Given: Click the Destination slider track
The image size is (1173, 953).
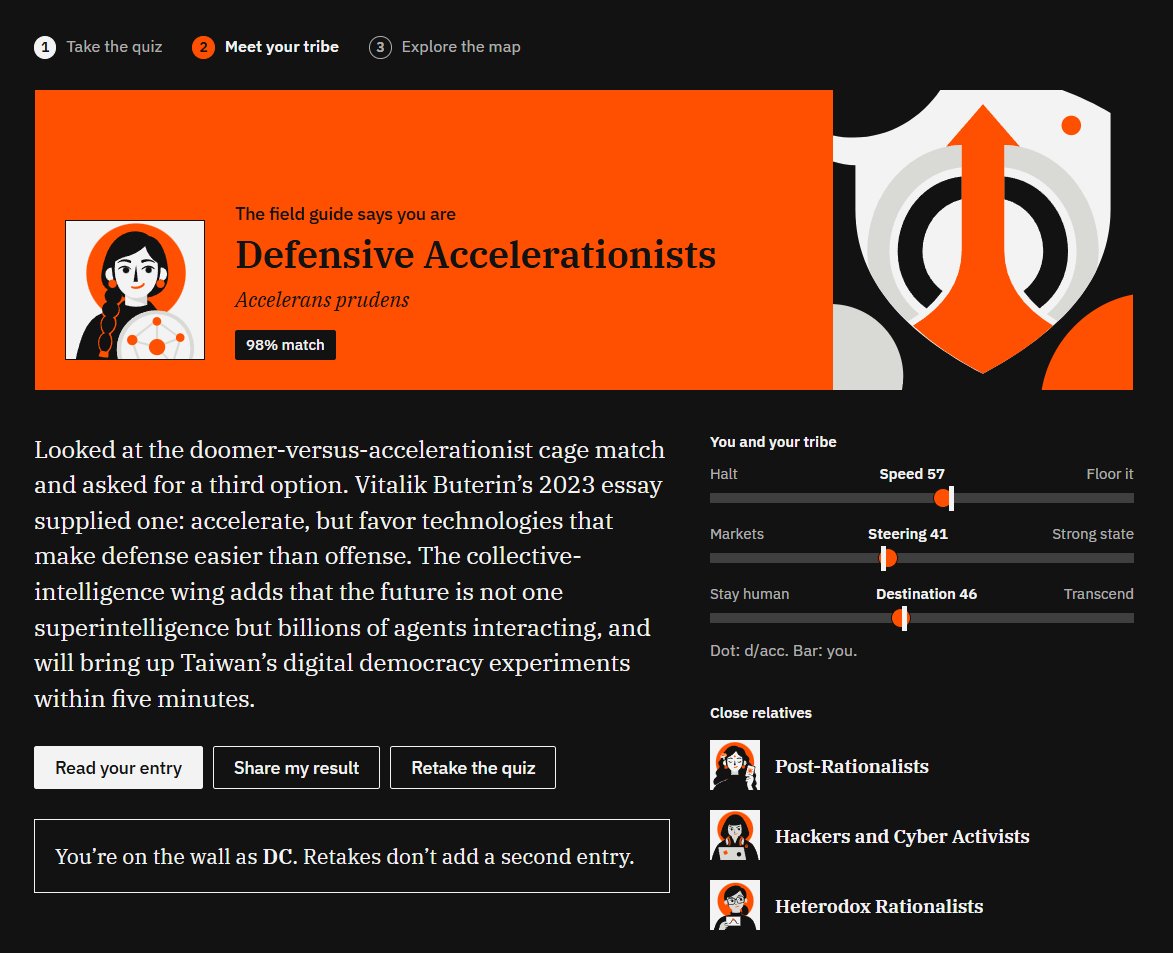Looking at the screenshot, I should [x=922, y=618].
